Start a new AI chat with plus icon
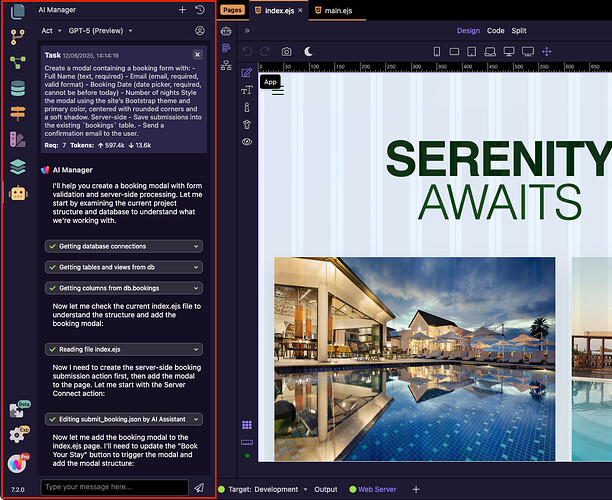 (x=182, y=9)
